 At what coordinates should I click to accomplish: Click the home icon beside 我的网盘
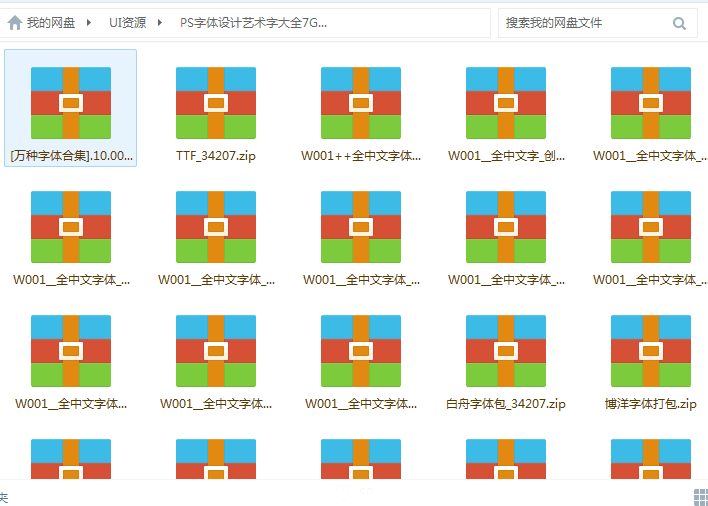point(17,22)
